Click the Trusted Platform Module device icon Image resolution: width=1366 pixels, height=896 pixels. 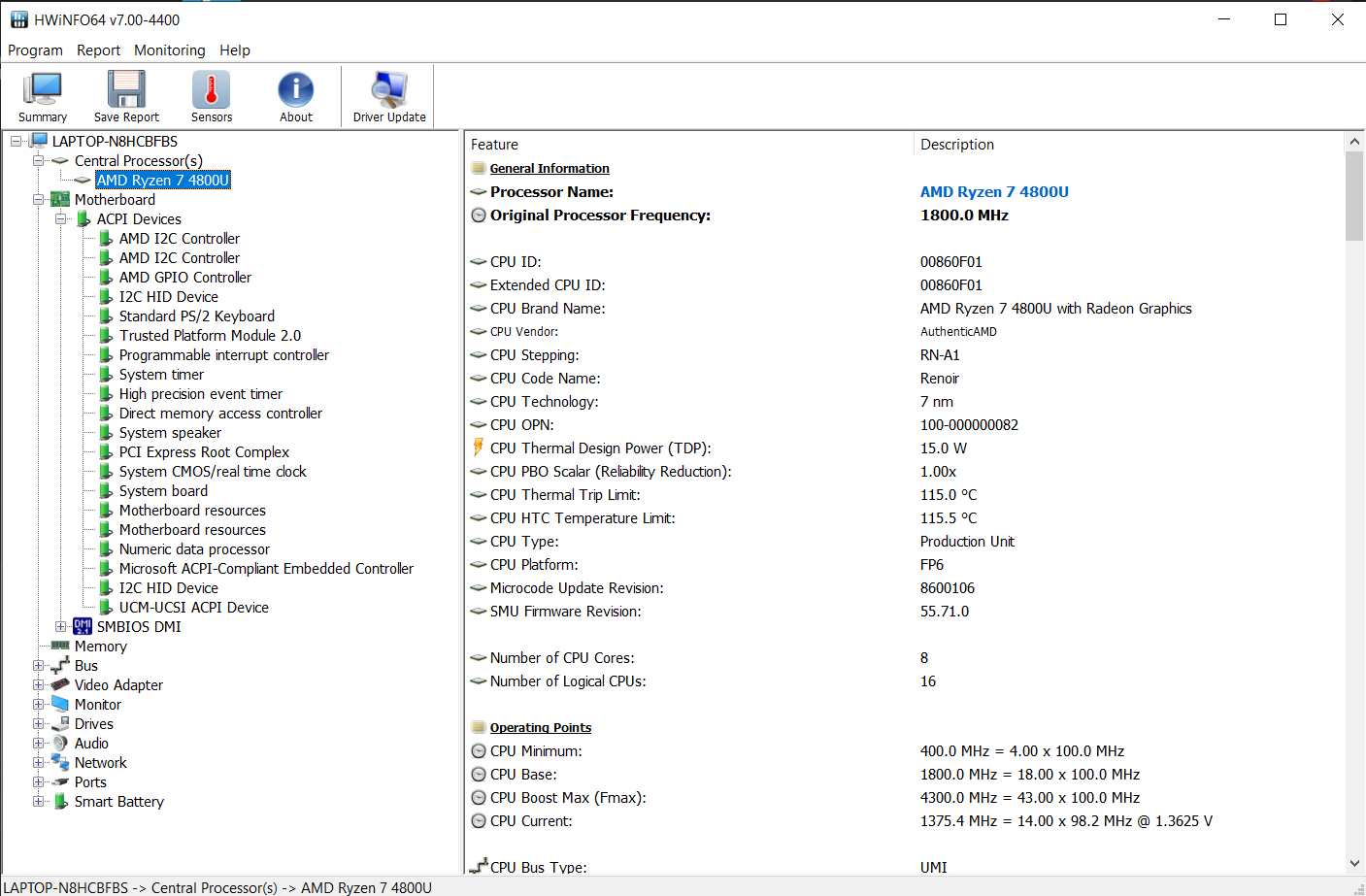106,335
